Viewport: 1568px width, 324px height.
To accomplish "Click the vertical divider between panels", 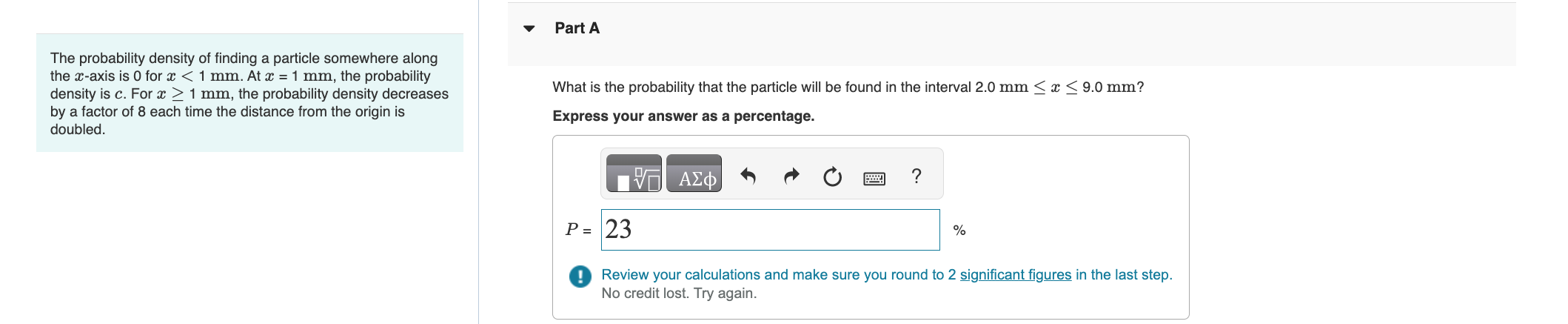I will pos(478,162).
